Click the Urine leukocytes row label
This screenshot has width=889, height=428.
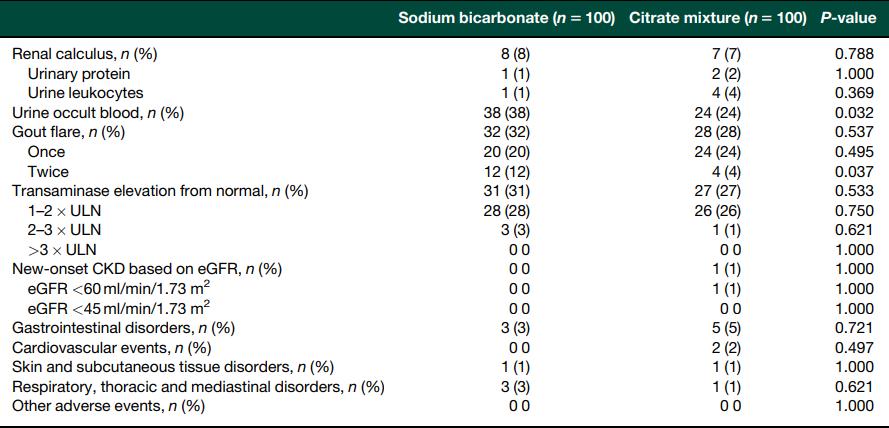point(85,93)
